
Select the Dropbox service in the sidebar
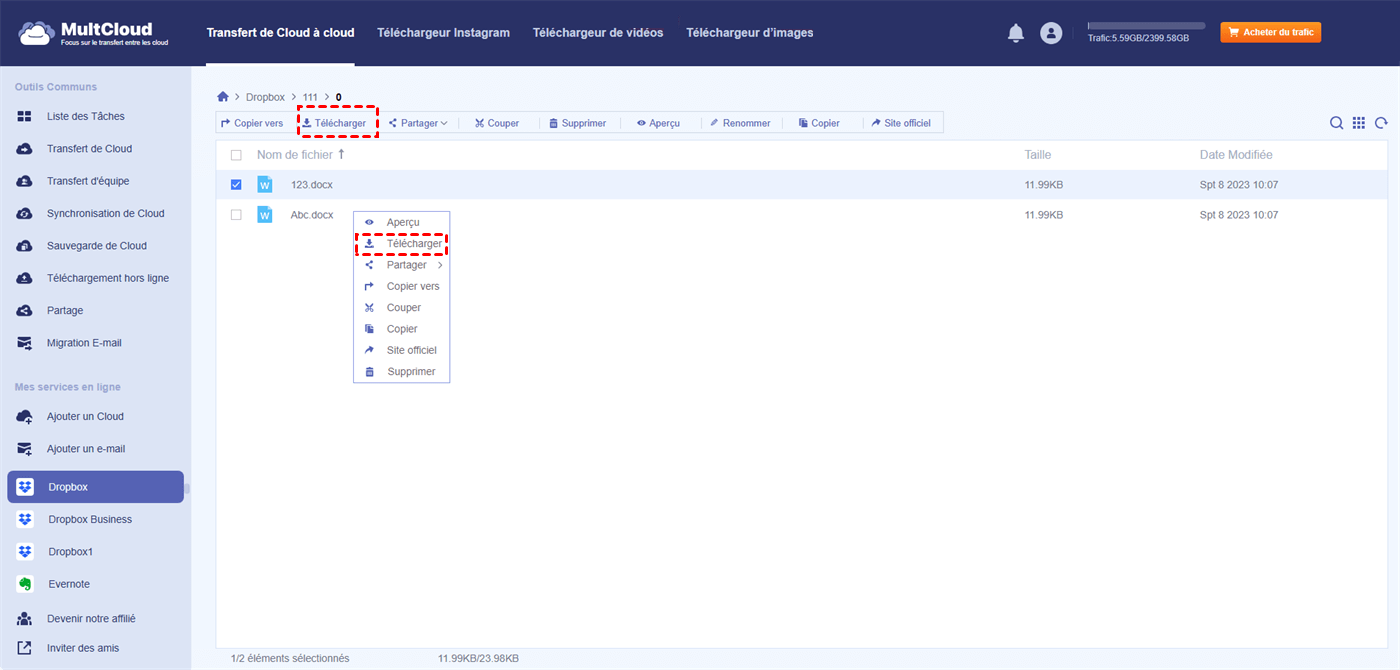coord(96,487)
